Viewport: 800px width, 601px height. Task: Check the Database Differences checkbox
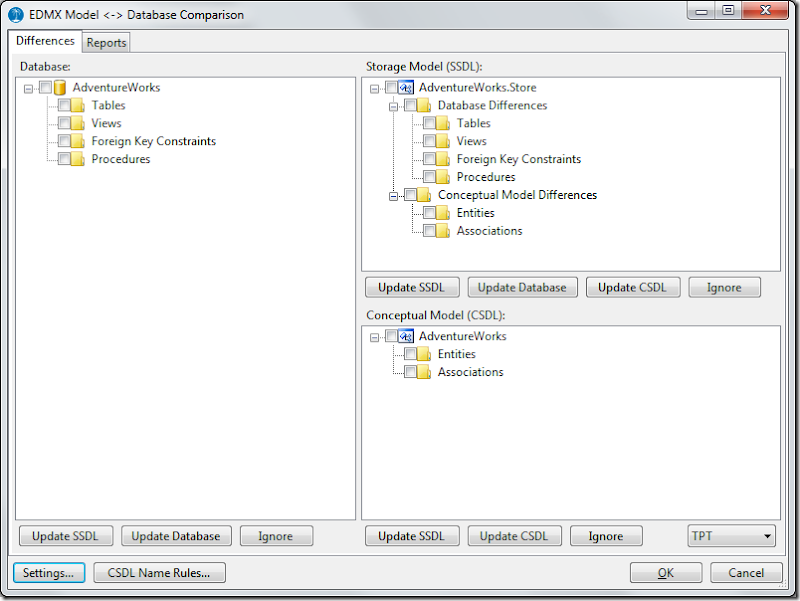(410, 106)
